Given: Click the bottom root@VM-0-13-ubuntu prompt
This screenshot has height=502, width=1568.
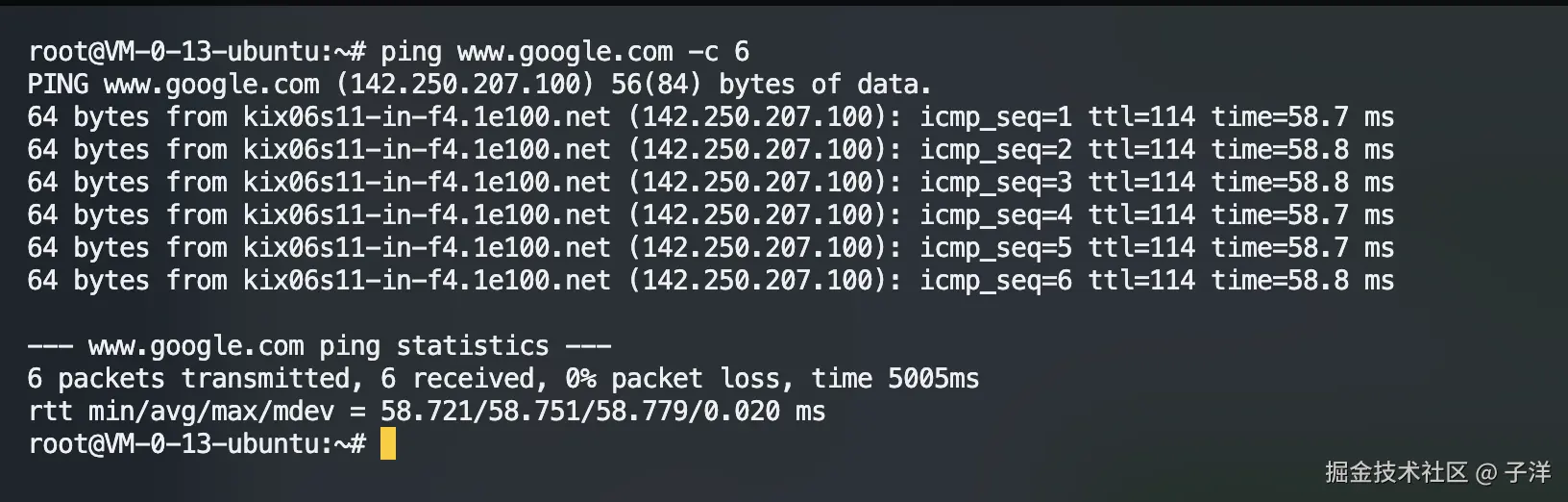Looking at the screenshot, I should [196, 444].
